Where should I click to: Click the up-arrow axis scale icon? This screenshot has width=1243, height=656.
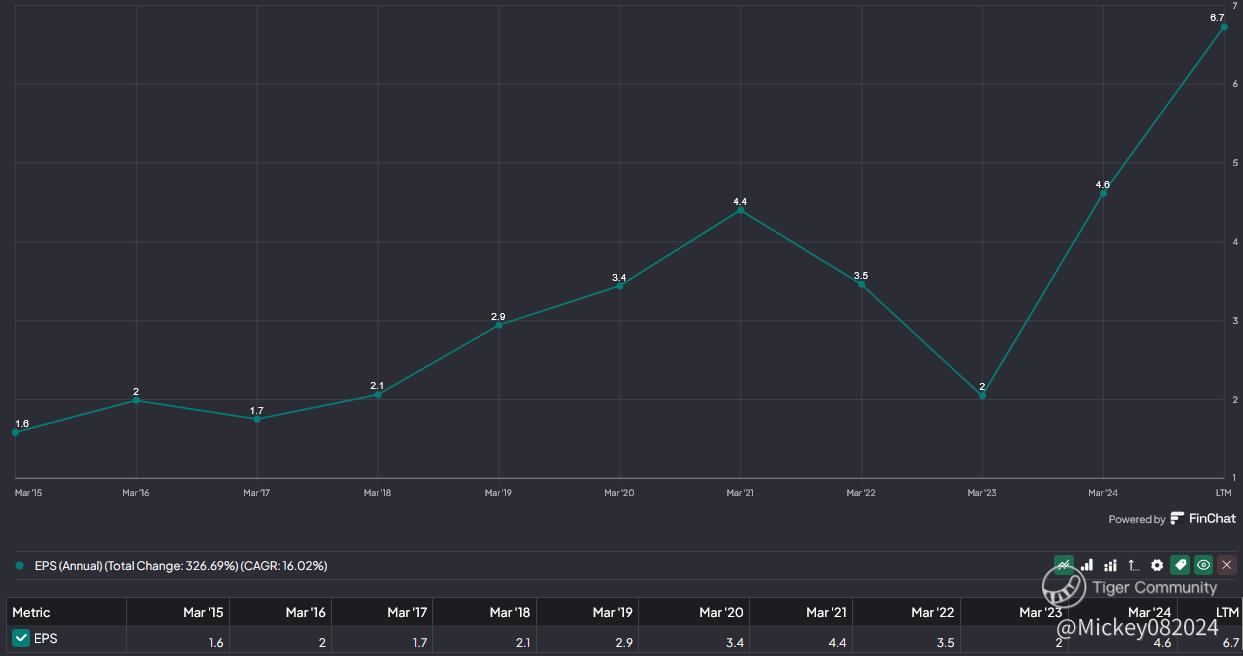(x=1133, y=565)
